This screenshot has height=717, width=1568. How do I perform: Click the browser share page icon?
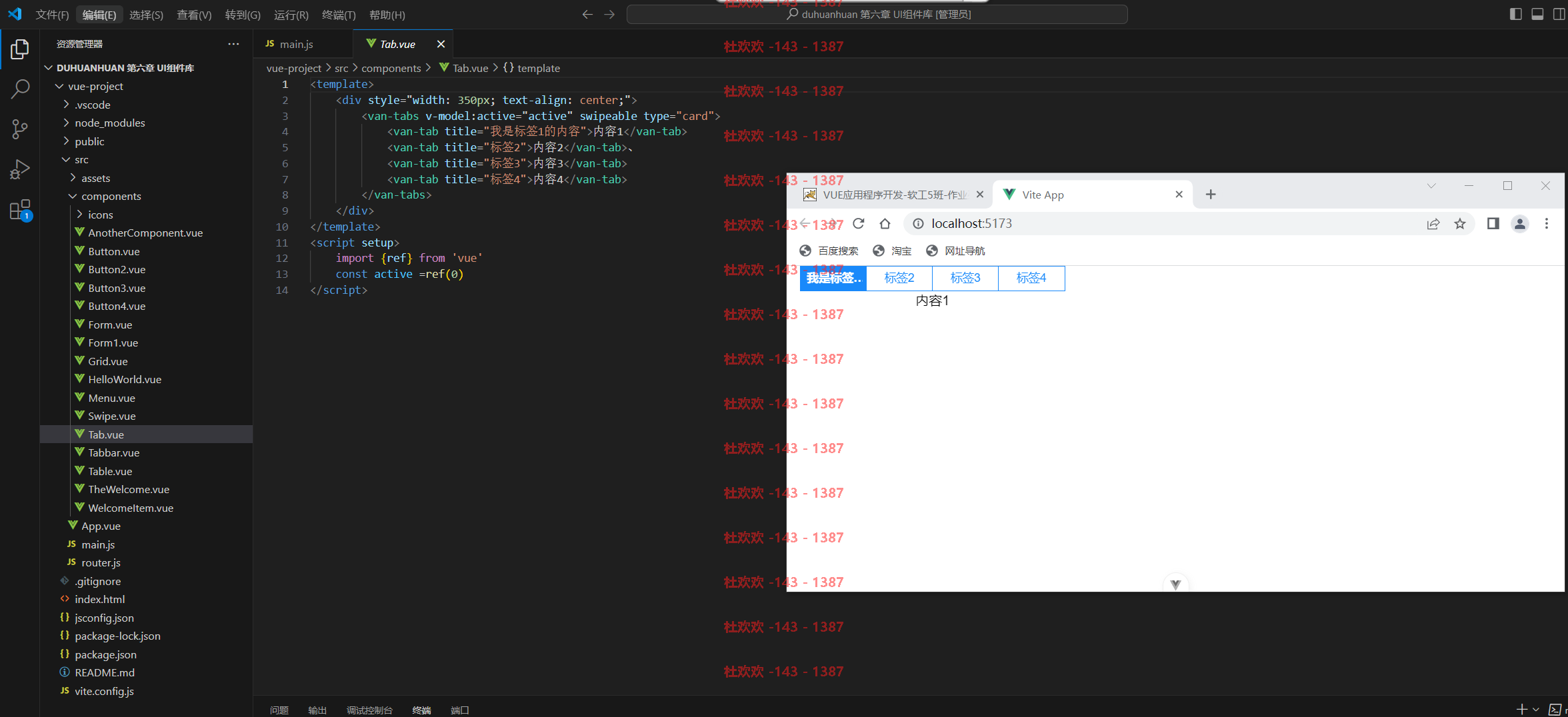(x=1433, y=224)
